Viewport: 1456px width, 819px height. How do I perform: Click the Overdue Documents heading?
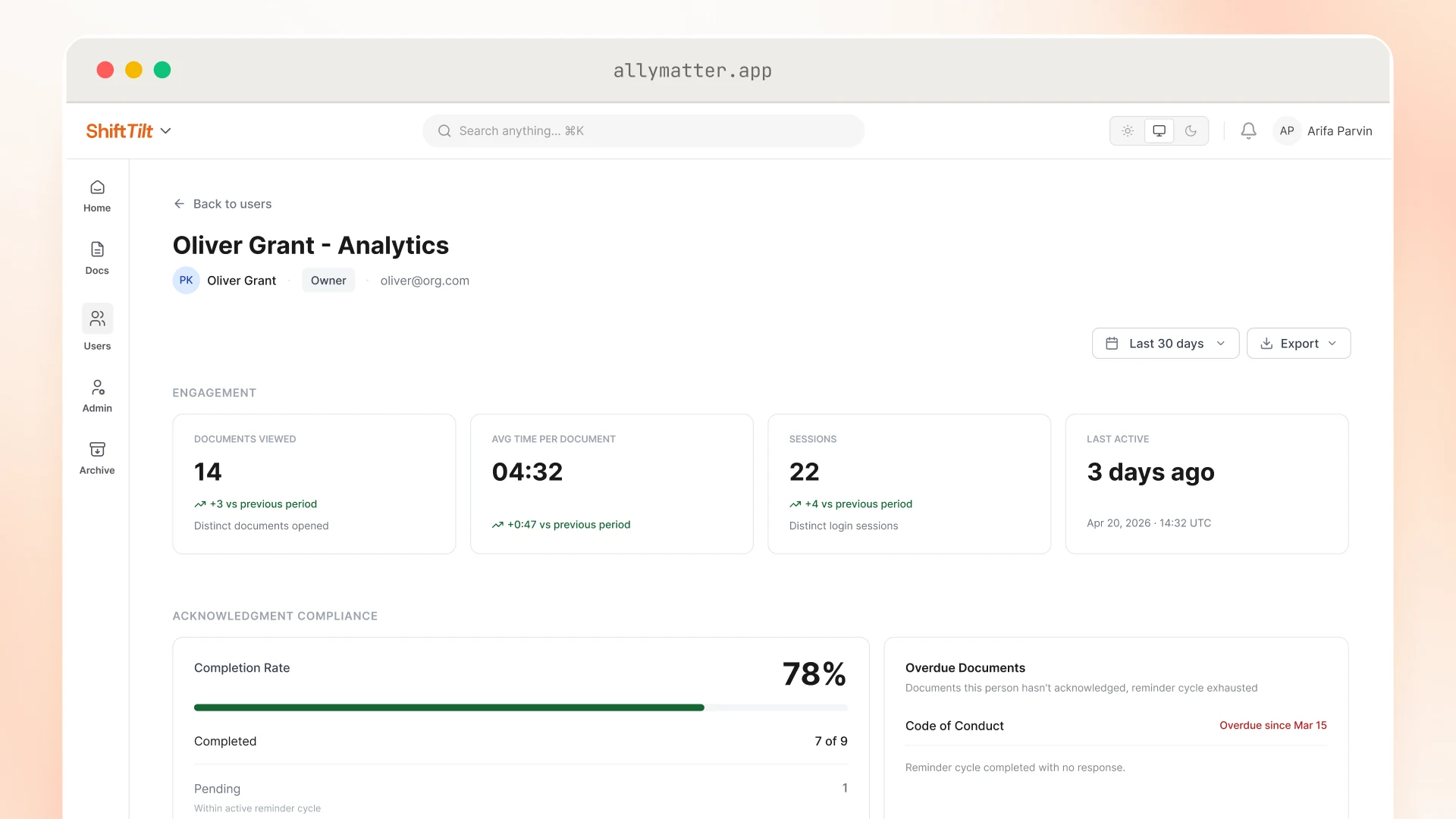pyautogui.click(x=965, y=667)
